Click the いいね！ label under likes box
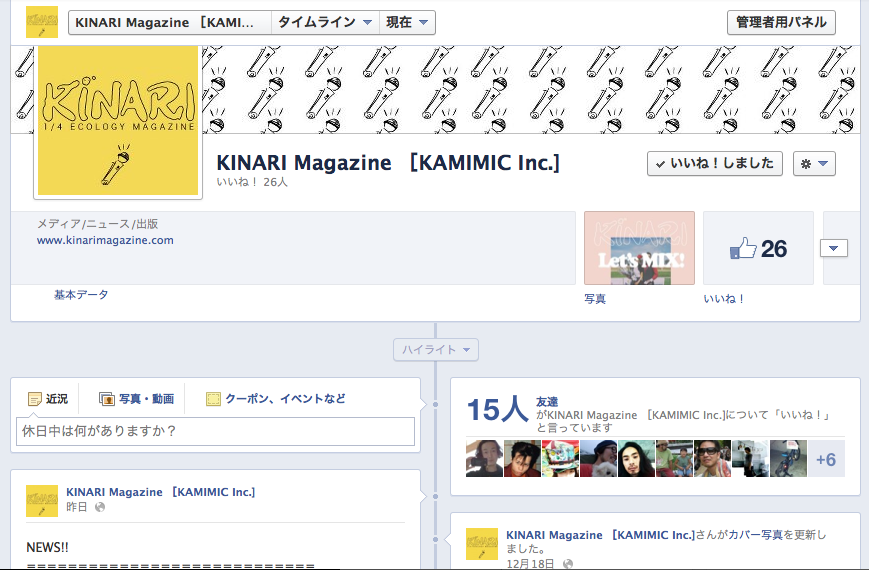This screenshot has height=570, width=869. pos(723,299)
